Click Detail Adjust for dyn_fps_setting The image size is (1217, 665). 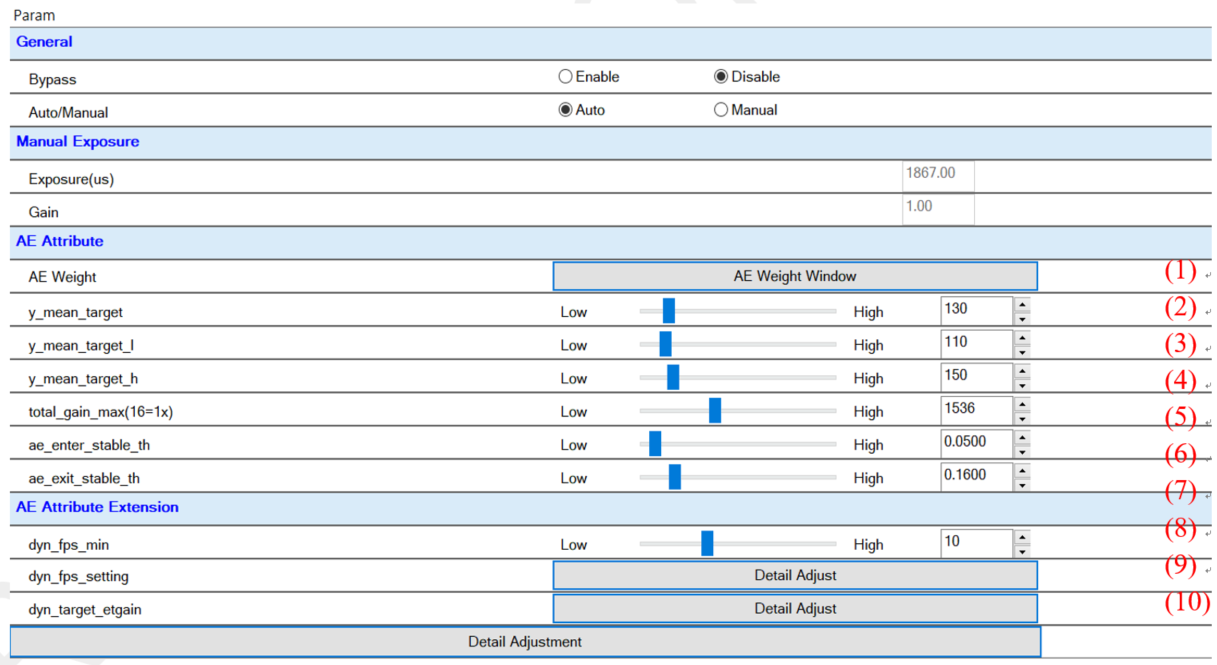(795, 575)
